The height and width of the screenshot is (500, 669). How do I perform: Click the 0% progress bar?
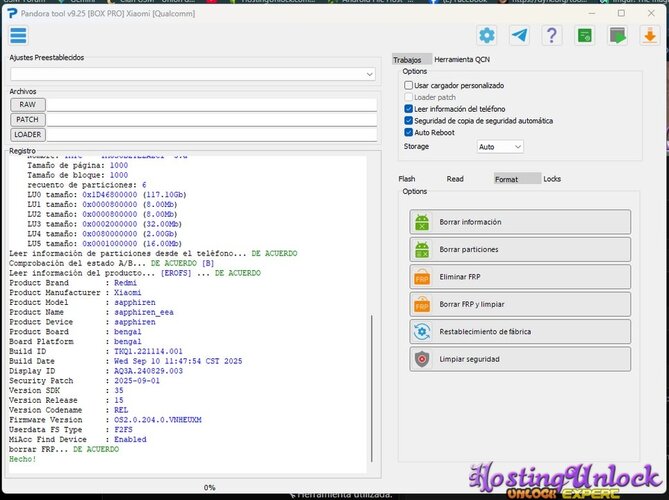tap(209, 487)
